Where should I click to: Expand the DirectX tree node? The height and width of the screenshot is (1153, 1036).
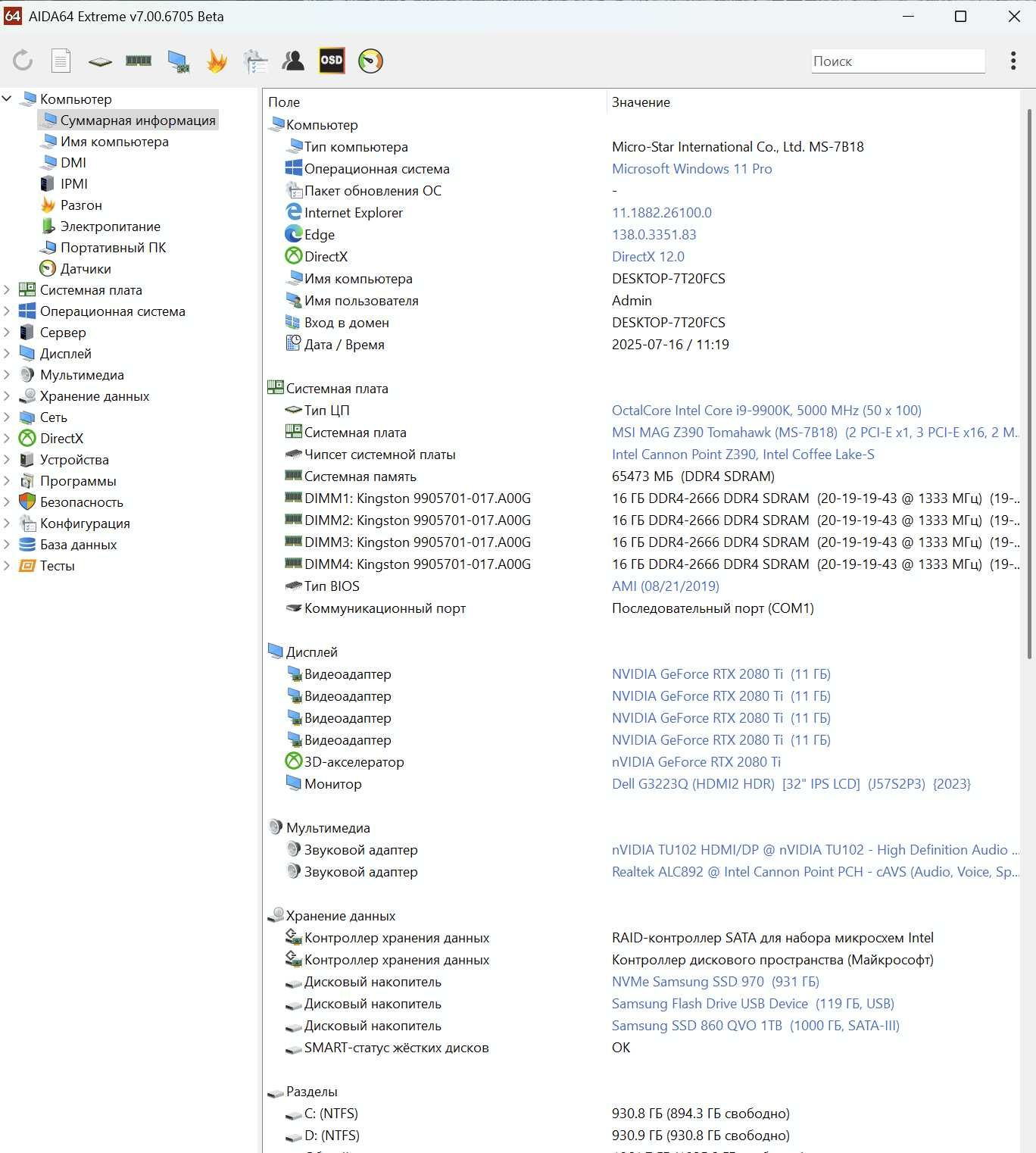click(x=7, y=438)
